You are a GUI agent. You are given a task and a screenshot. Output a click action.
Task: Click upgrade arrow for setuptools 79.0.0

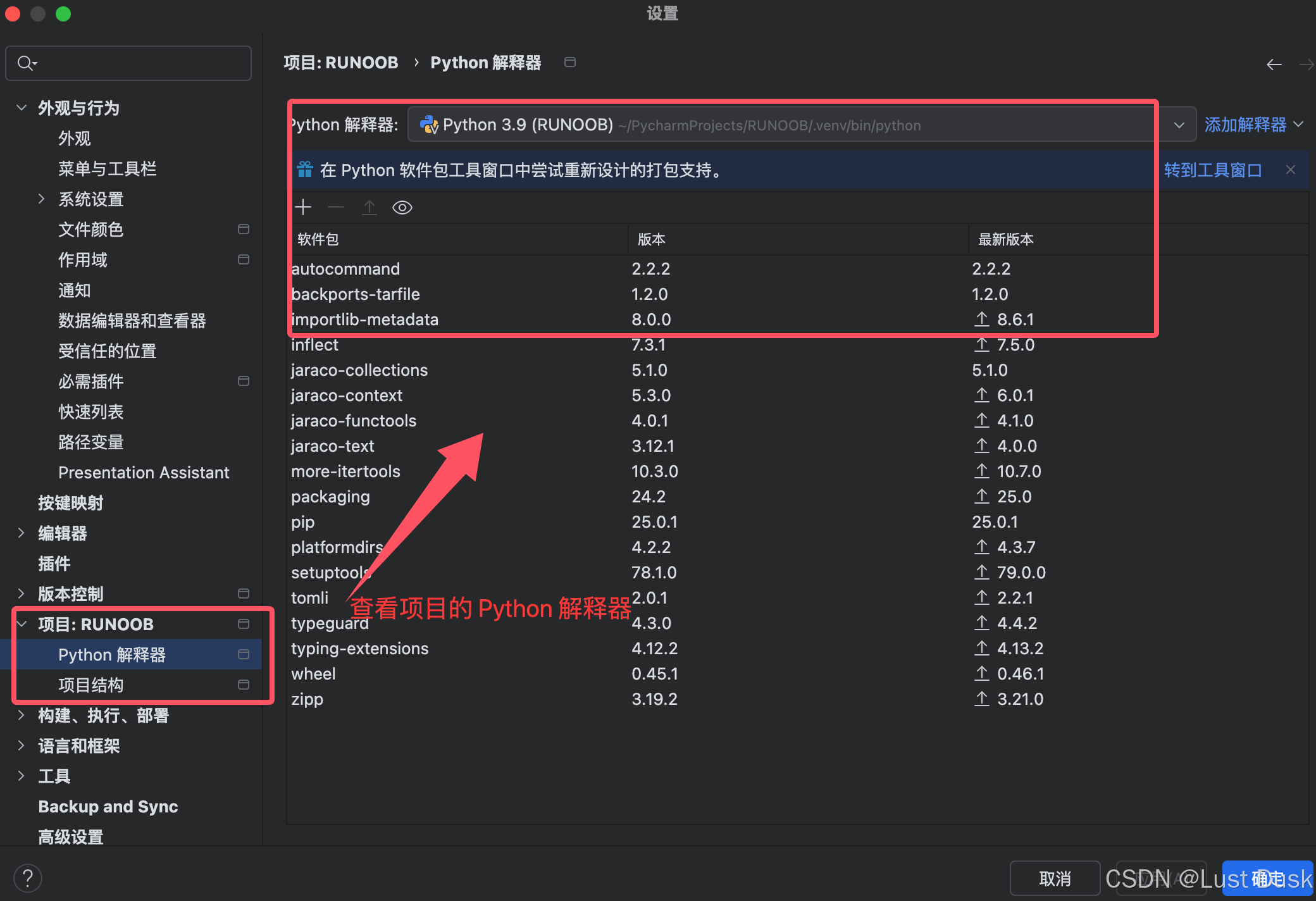pos(981,572)
